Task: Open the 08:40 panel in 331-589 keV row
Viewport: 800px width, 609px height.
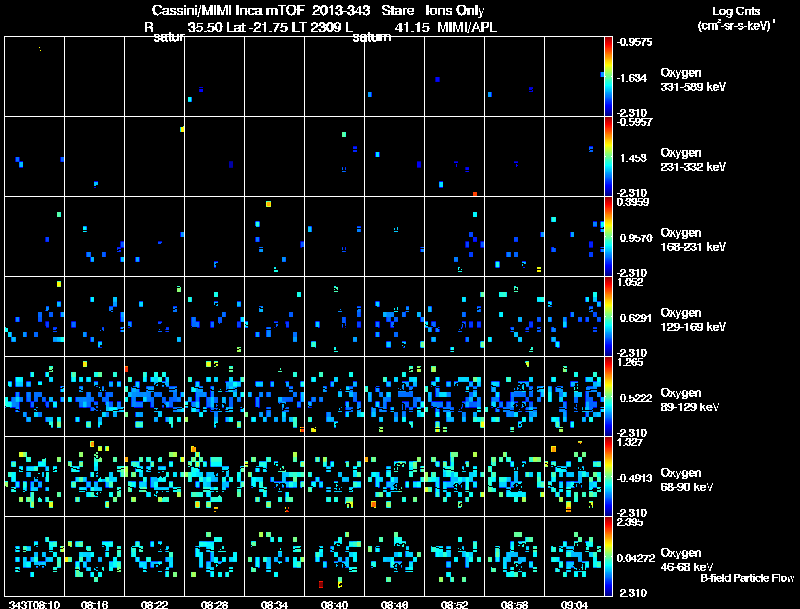Action: coord(334,76)
